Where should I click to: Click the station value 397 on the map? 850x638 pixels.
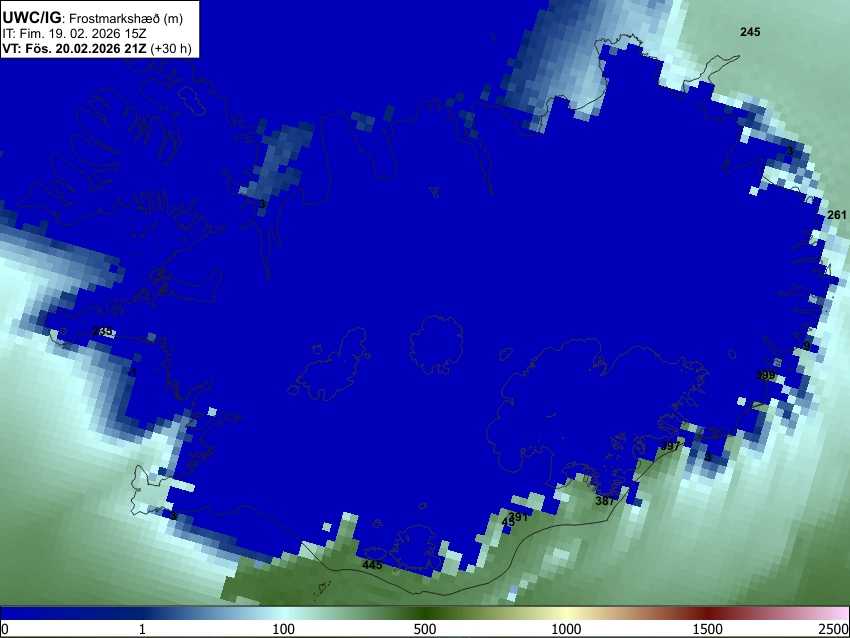click(x=670, y=446)
